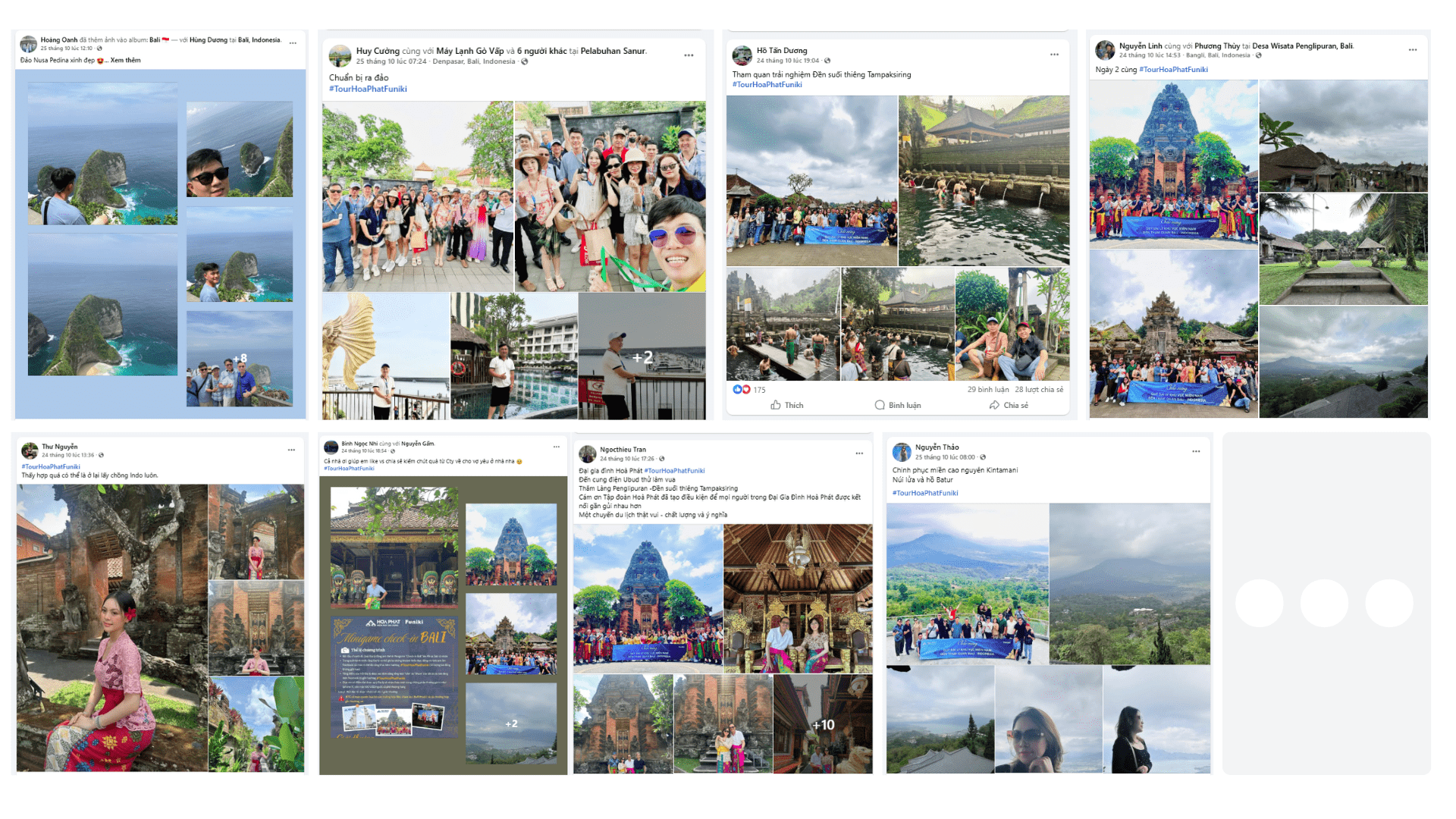Open the +10 photos thumbnail
The image size is (1456, 819).
[x=823, y=724]
